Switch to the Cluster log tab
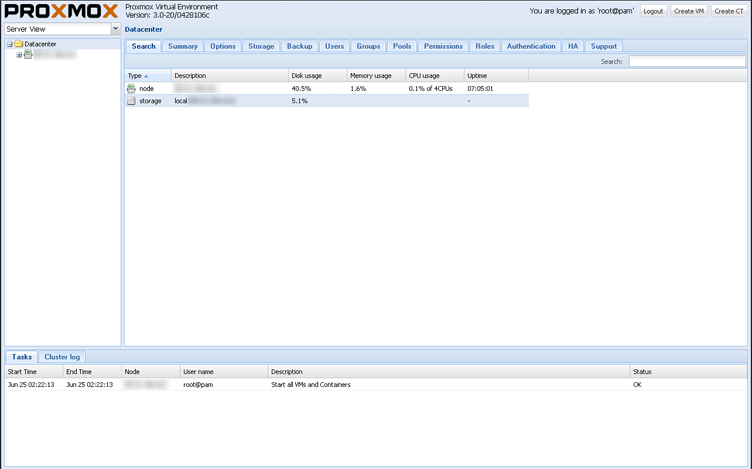 click(62, 357)
